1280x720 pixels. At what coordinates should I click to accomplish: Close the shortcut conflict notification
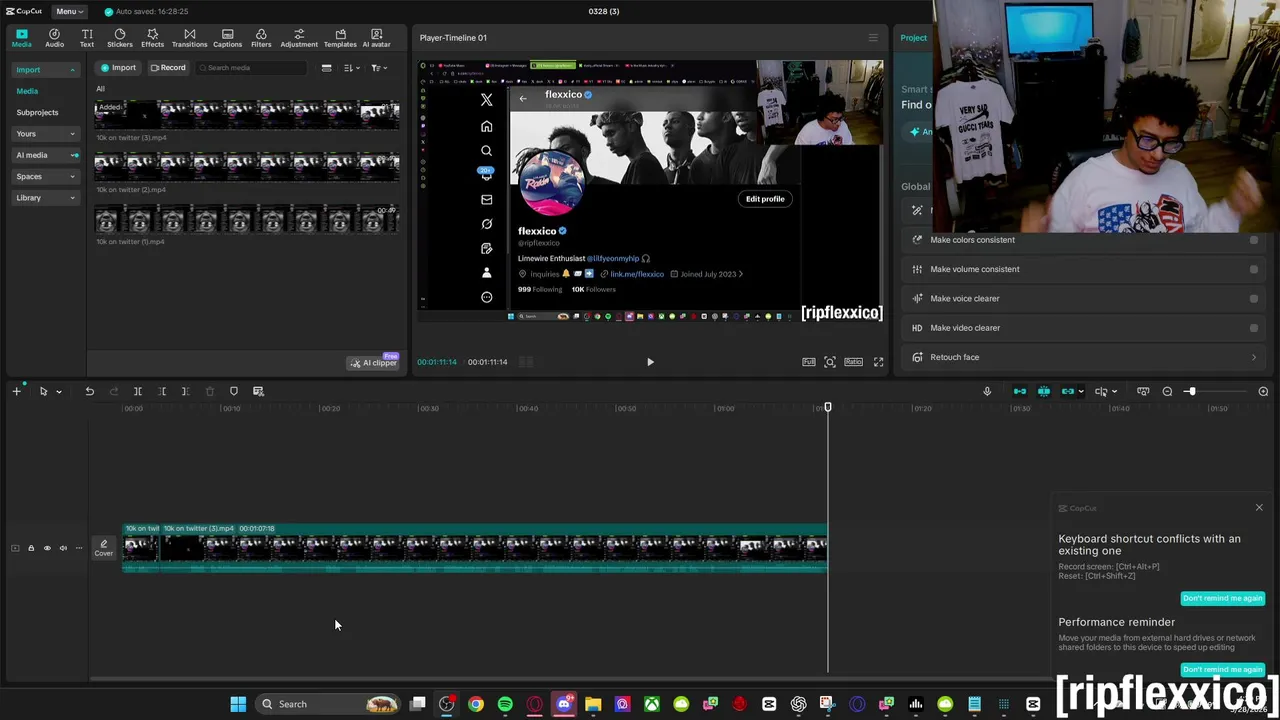1259,508
